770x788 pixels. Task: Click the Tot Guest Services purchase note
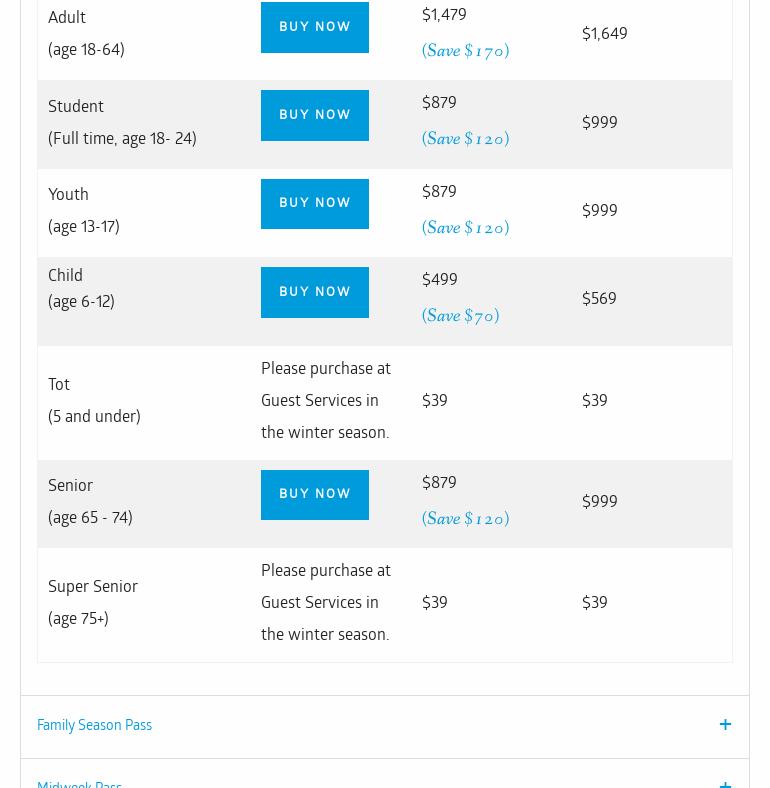point(326,400)
